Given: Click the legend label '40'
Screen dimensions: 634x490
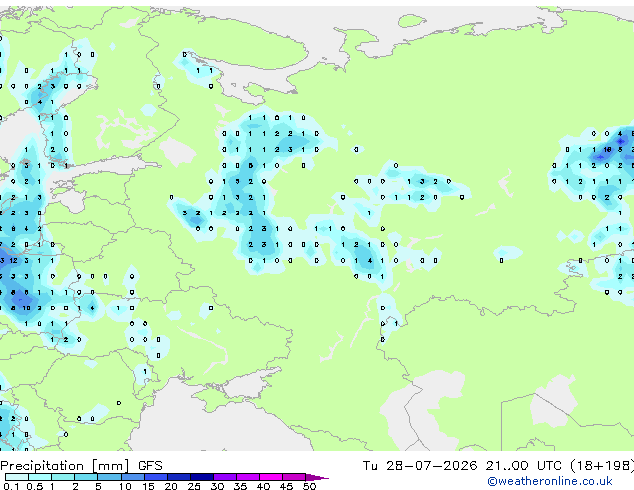Looking at the screenshot, I should (x=263, y=486).
